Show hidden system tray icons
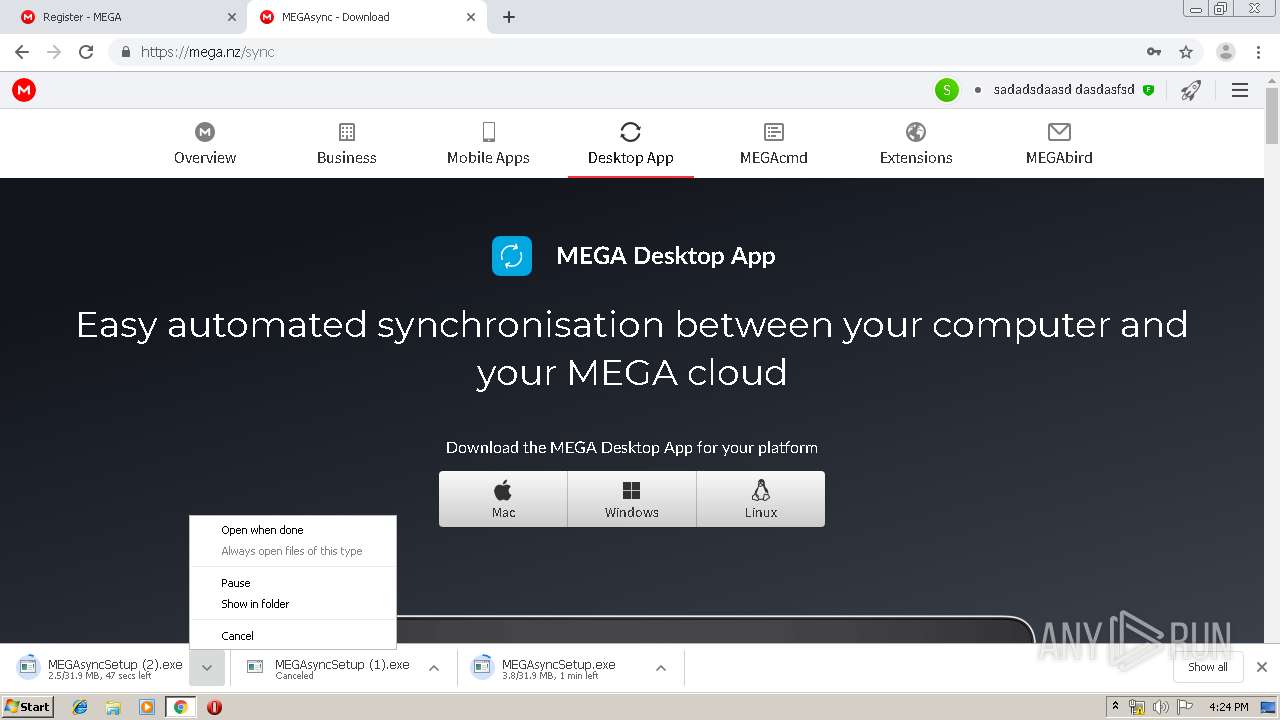Viewport: 1280px width, 720px height. coord(1115,707)
